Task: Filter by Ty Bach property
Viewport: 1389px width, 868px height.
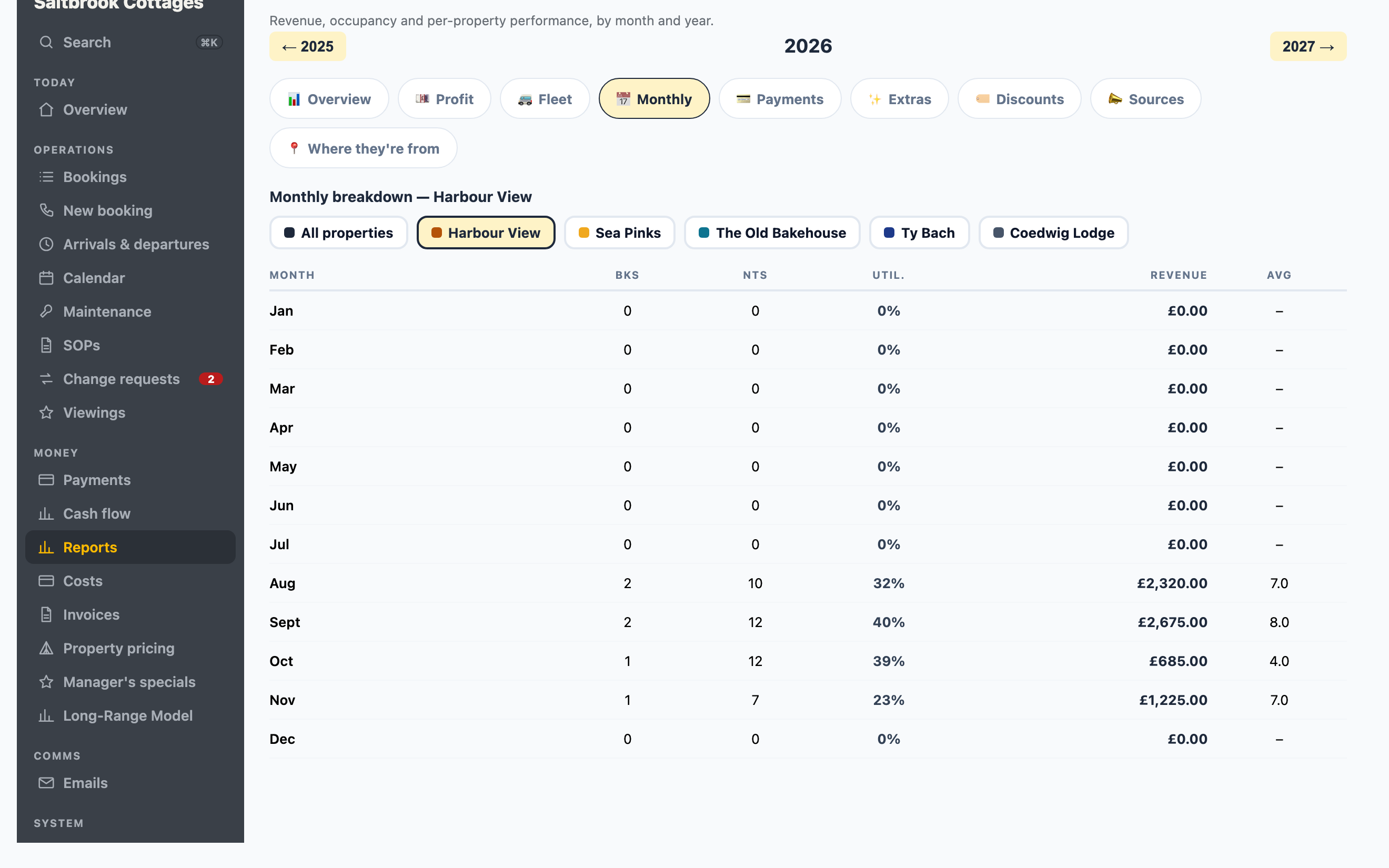Action: tap(919, 233)
